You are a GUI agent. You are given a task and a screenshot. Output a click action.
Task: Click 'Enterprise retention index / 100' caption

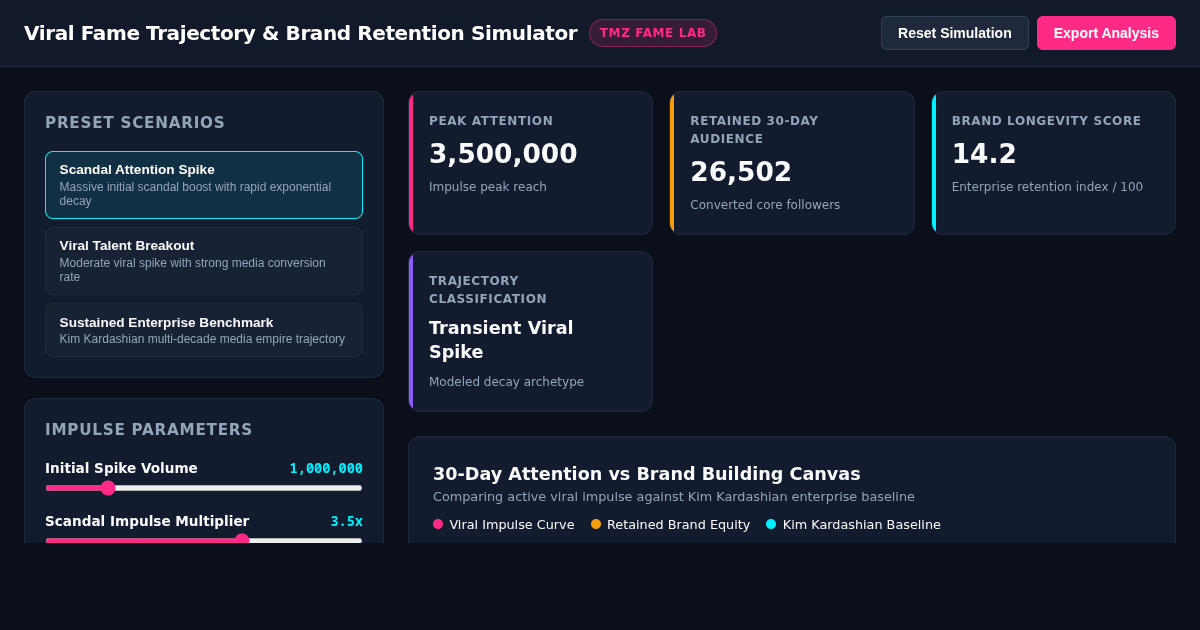[x=1047, y=187]
